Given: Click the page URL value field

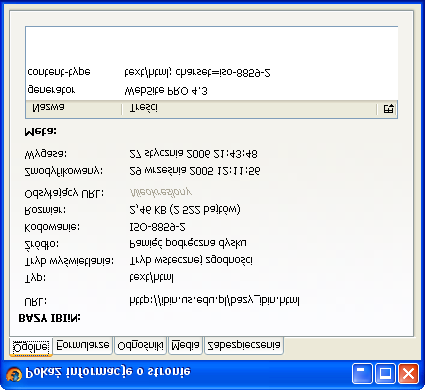Looking at the screenshot, I should pyautogui.click(x=214, y=301).
